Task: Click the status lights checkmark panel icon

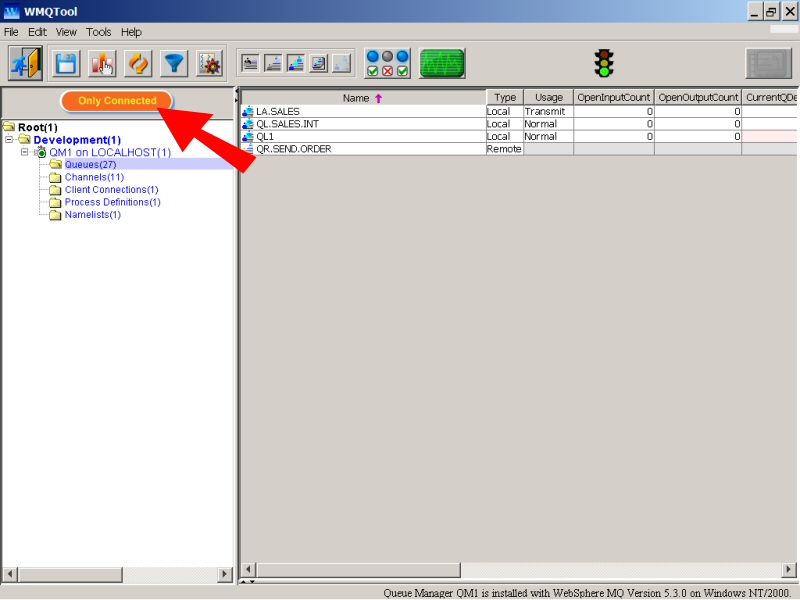Action: (x=387, y=63)
